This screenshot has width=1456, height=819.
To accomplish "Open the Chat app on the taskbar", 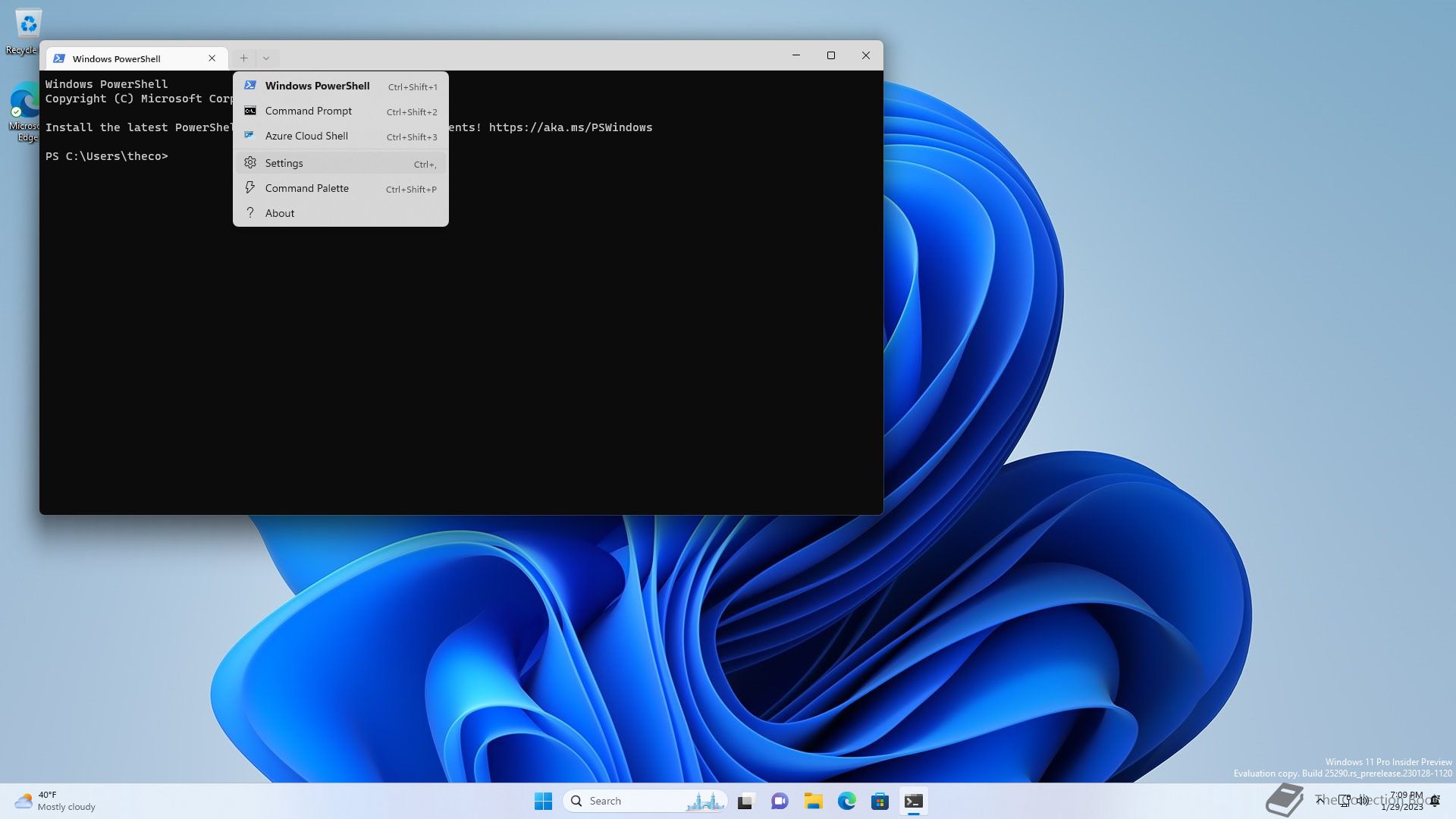I will pos(780,801).
